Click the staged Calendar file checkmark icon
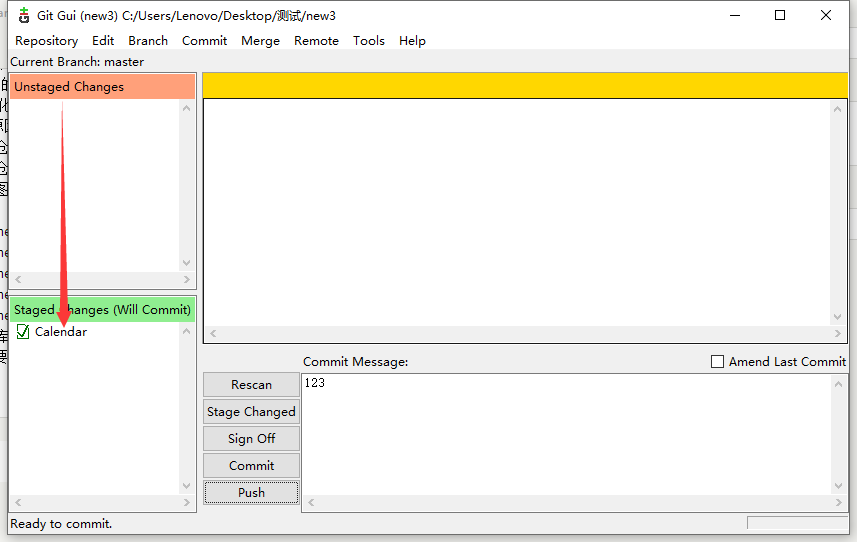 (23, 332)
